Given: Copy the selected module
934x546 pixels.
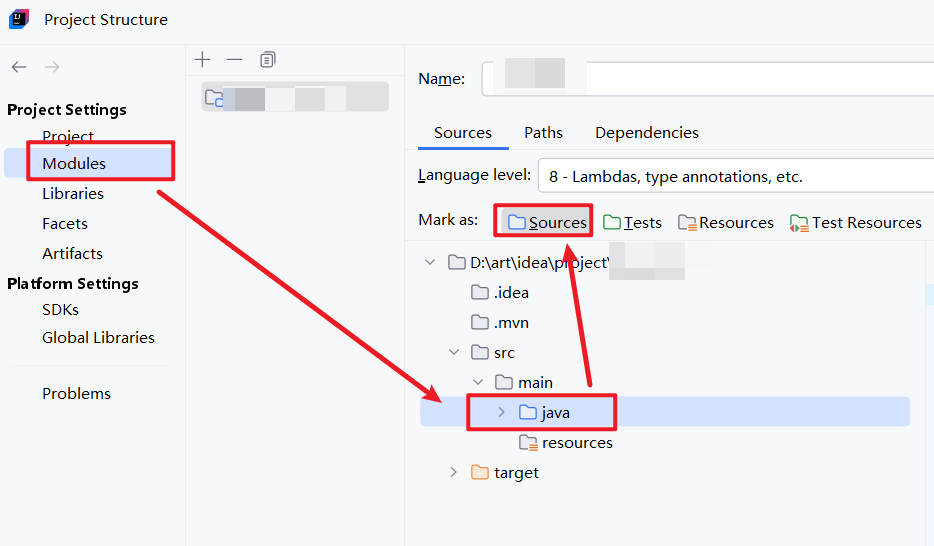Looking at the screenshot, I should 267,60.
